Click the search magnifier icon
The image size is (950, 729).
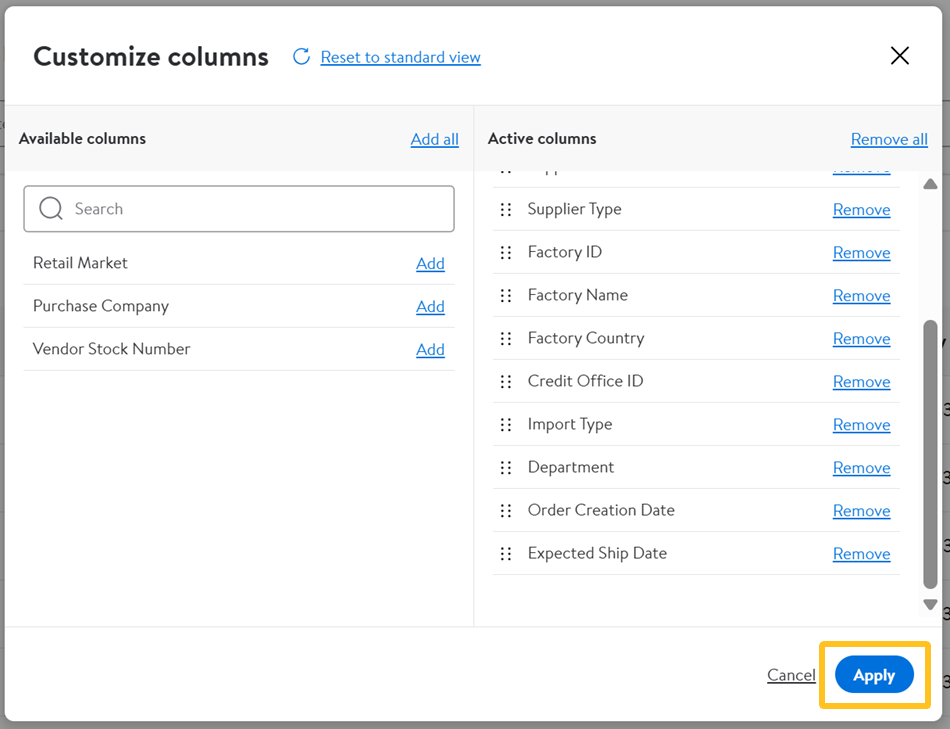tap(51, 209)
